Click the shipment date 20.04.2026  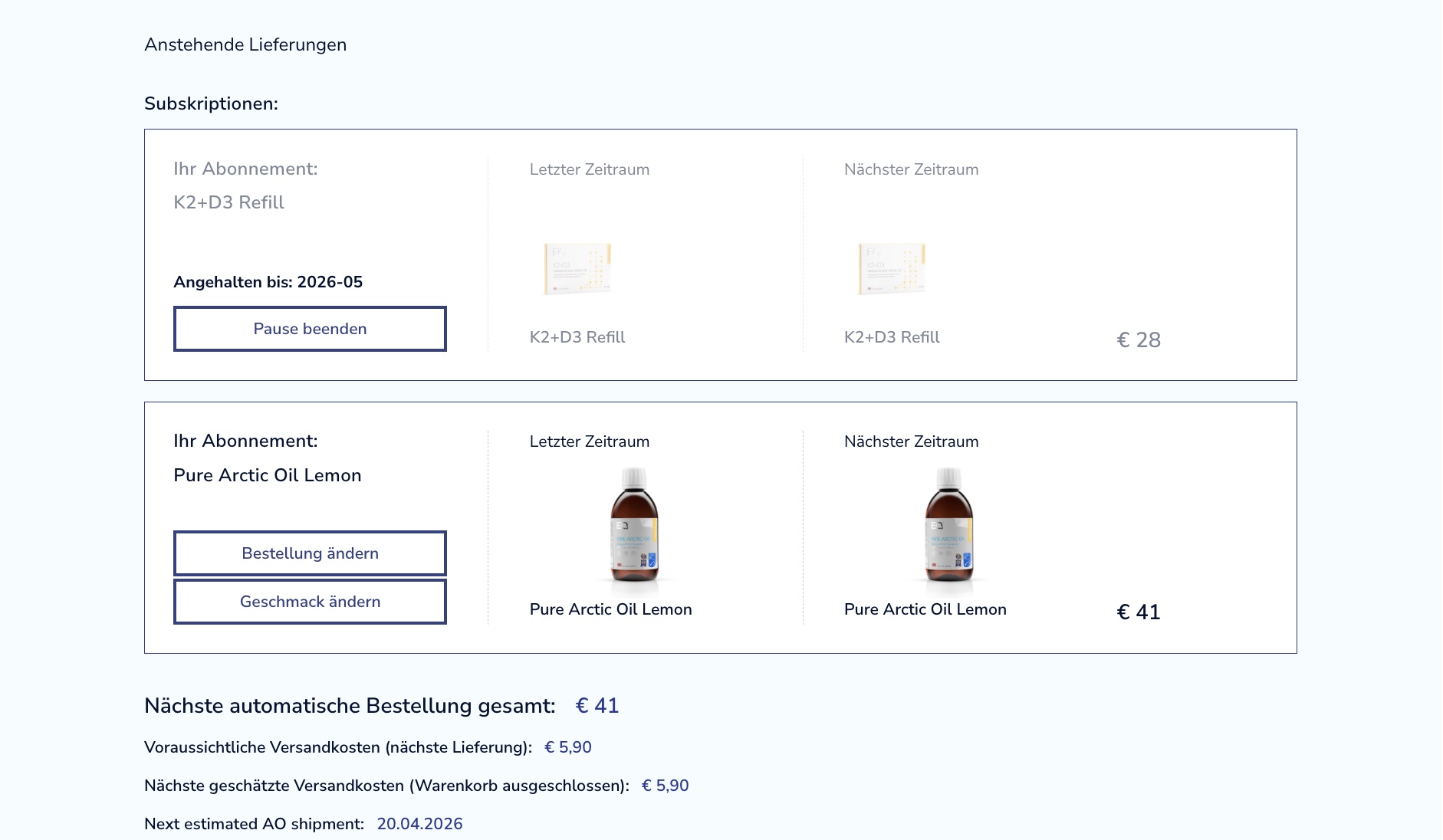[419, 824]
